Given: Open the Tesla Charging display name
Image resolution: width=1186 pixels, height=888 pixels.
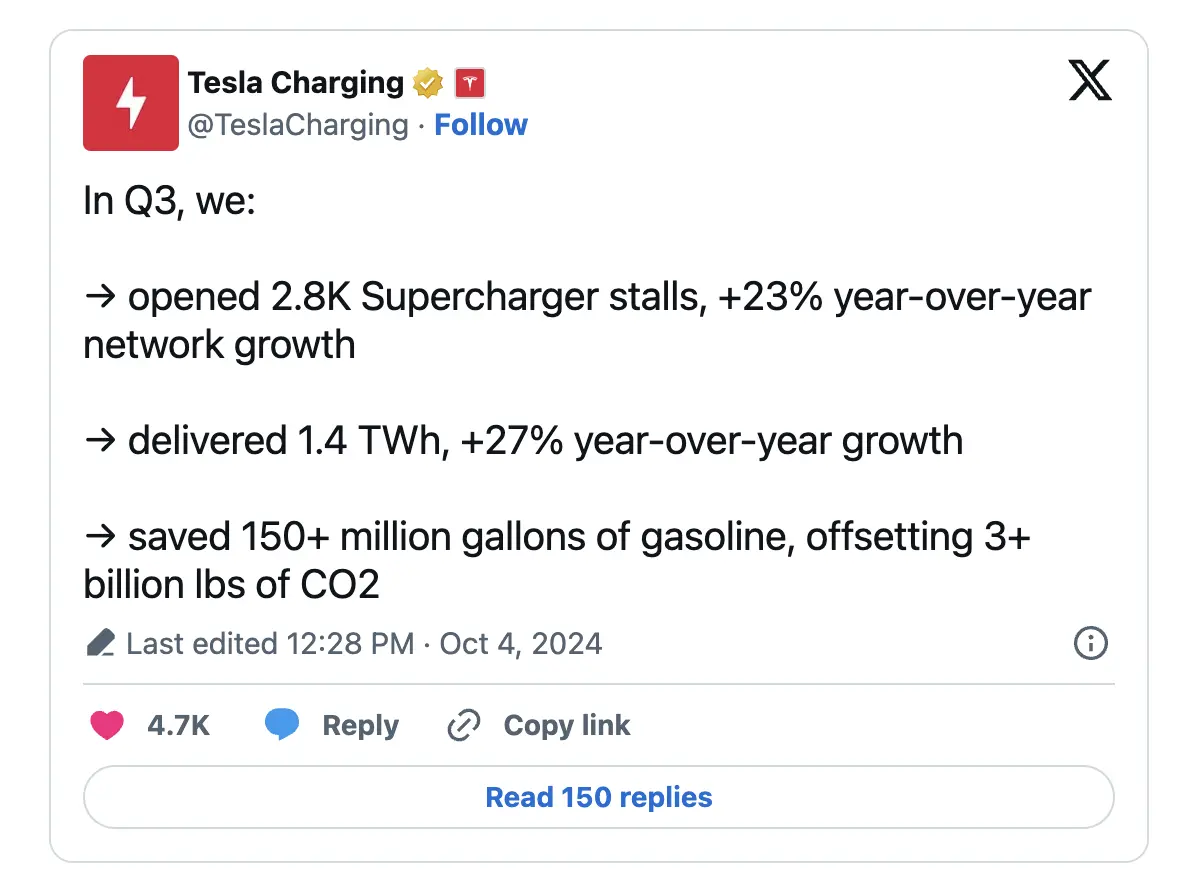Looking at the screenshot, I should (x=296, y=82).
